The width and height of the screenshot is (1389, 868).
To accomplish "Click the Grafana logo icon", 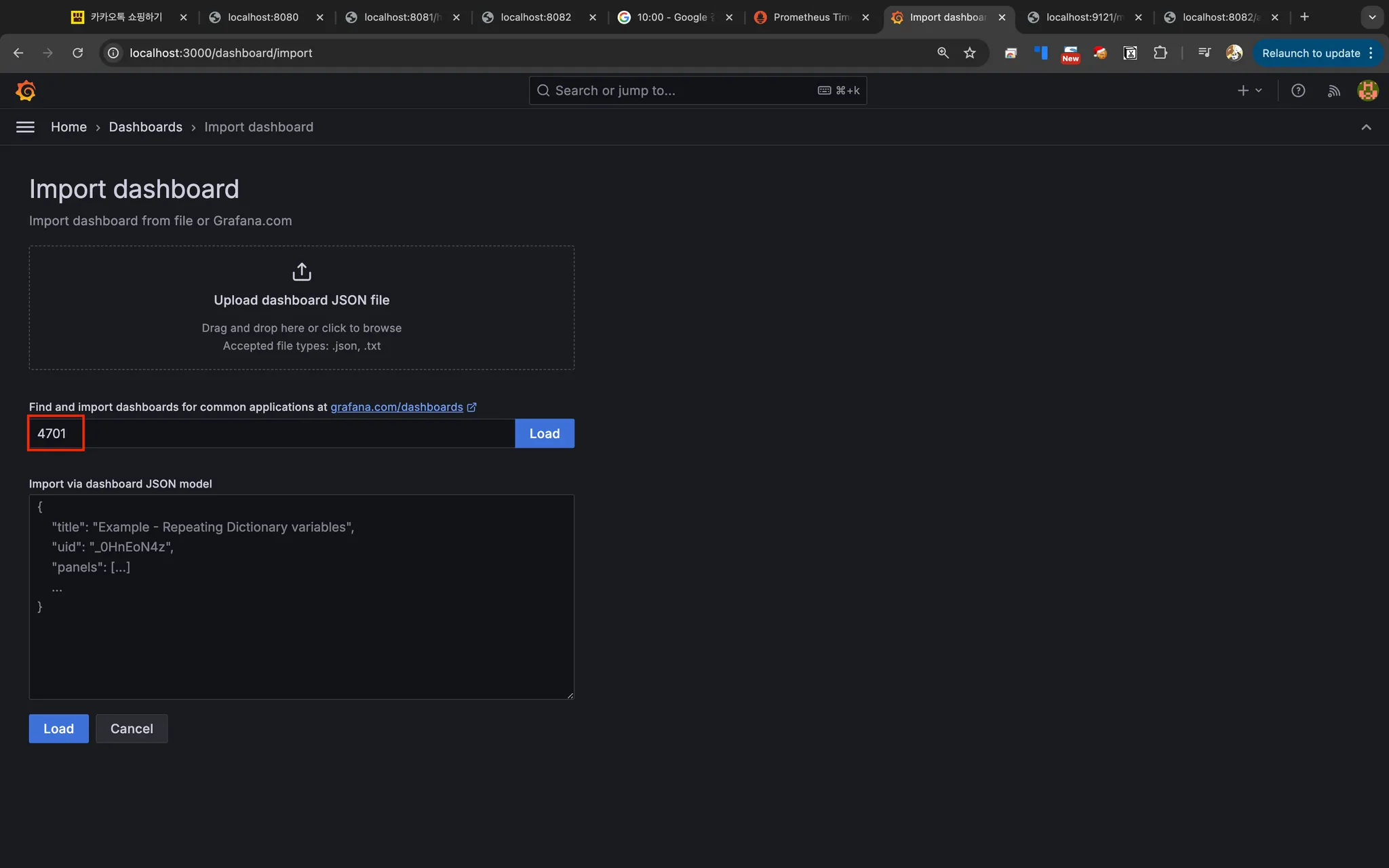I will [x=26, y=90].
